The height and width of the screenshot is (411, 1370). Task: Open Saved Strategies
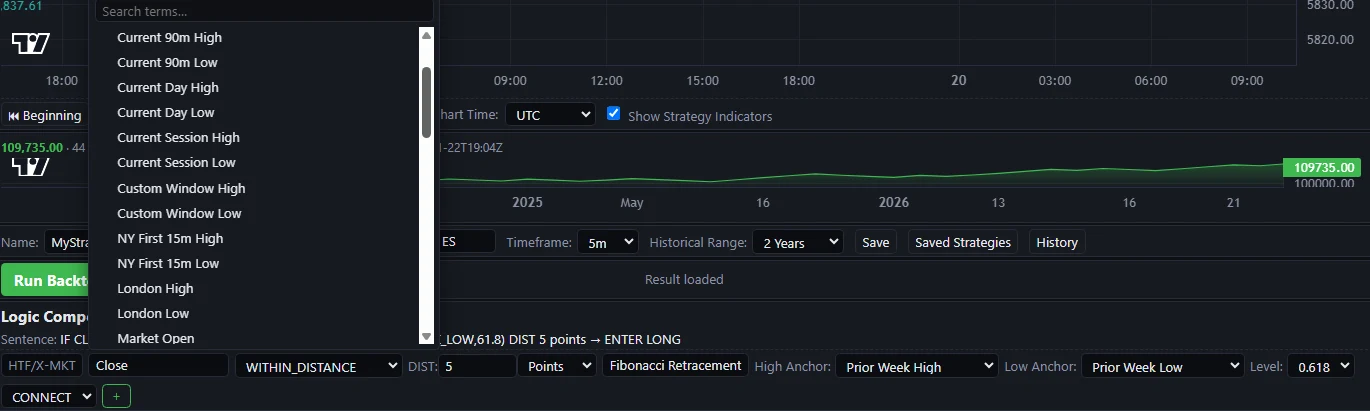coord(963,242)
